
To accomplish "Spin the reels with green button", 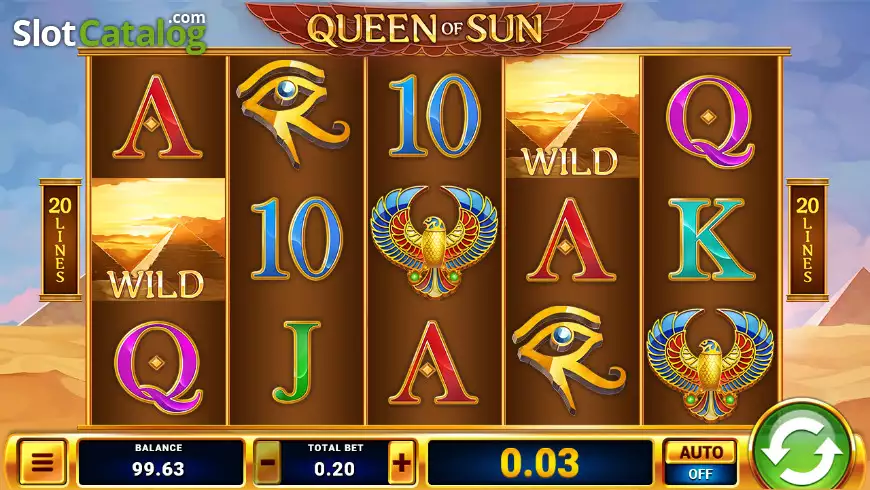I will [x=803, y=448].
